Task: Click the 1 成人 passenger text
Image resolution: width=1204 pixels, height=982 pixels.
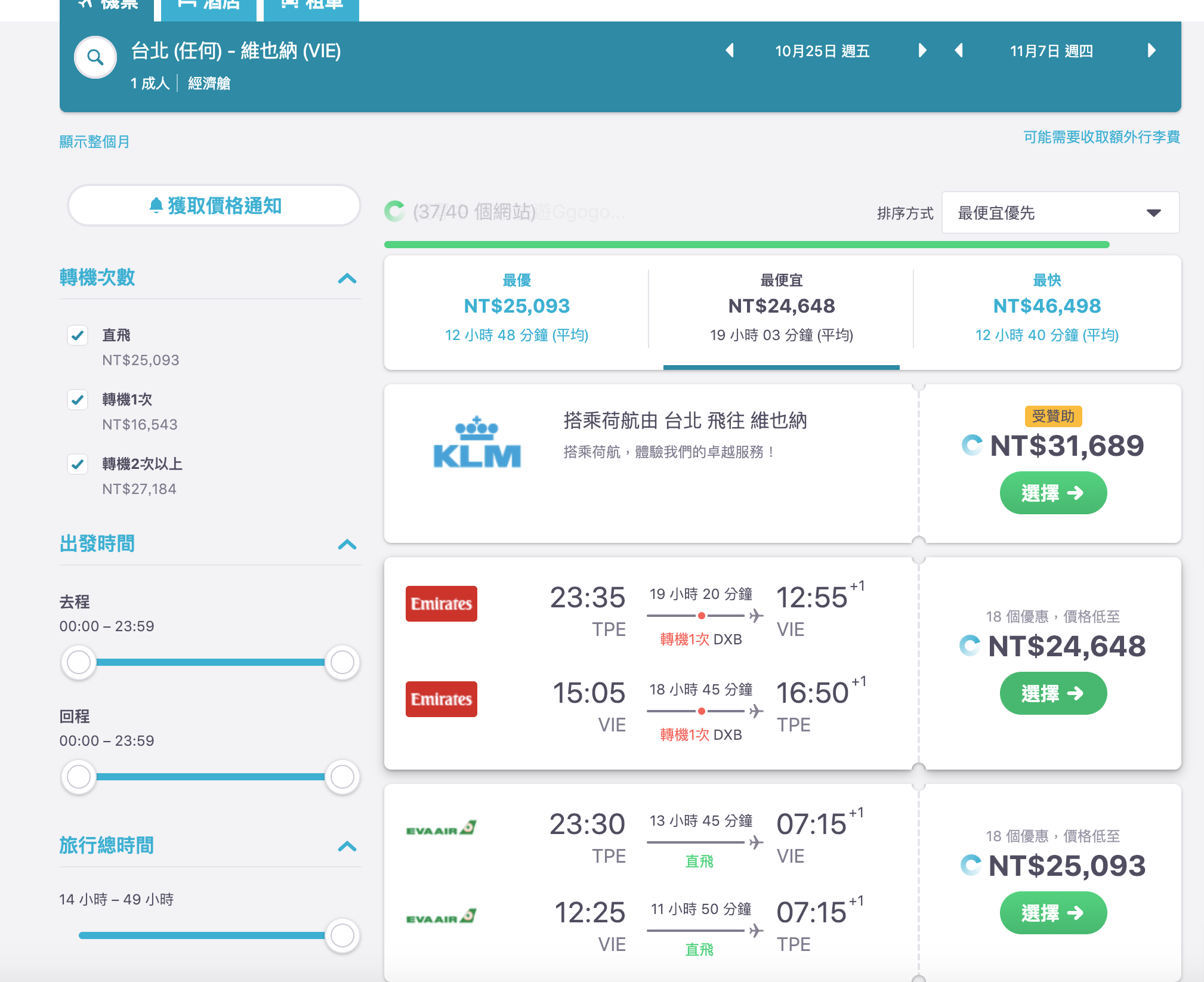Action: point(150,84)
